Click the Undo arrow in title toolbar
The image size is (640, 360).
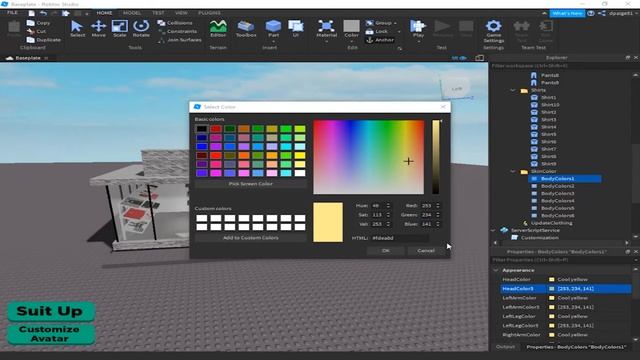coord(44,13)
